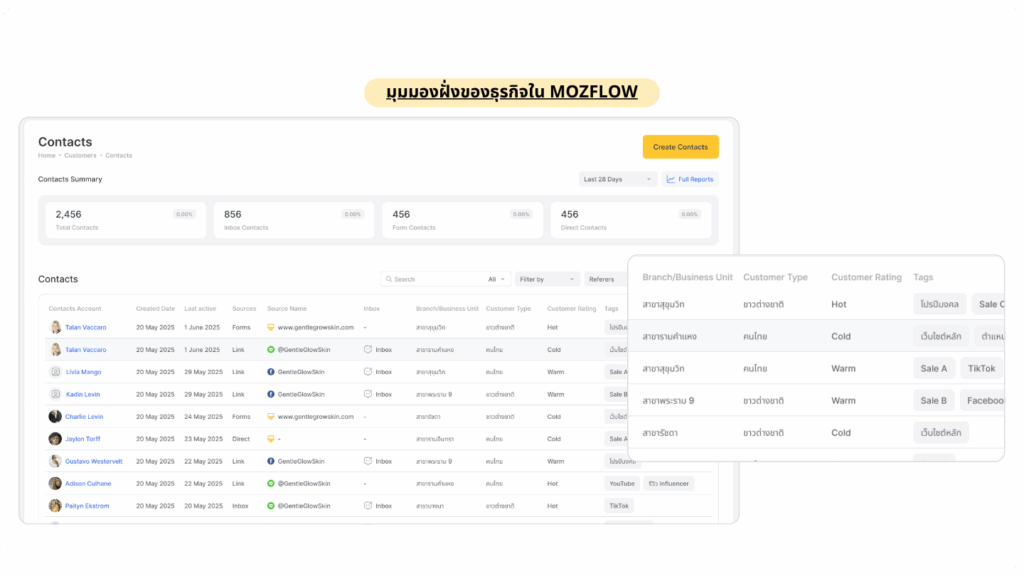Click the Create Contacts button
The height and width of the screenshot is (576, 1024).
(680, 147)
